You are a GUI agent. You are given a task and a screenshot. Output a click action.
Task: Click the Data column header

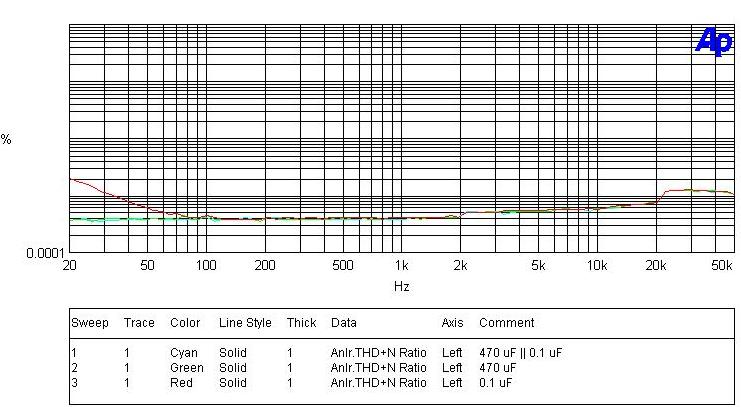click(x=344, y=323)
